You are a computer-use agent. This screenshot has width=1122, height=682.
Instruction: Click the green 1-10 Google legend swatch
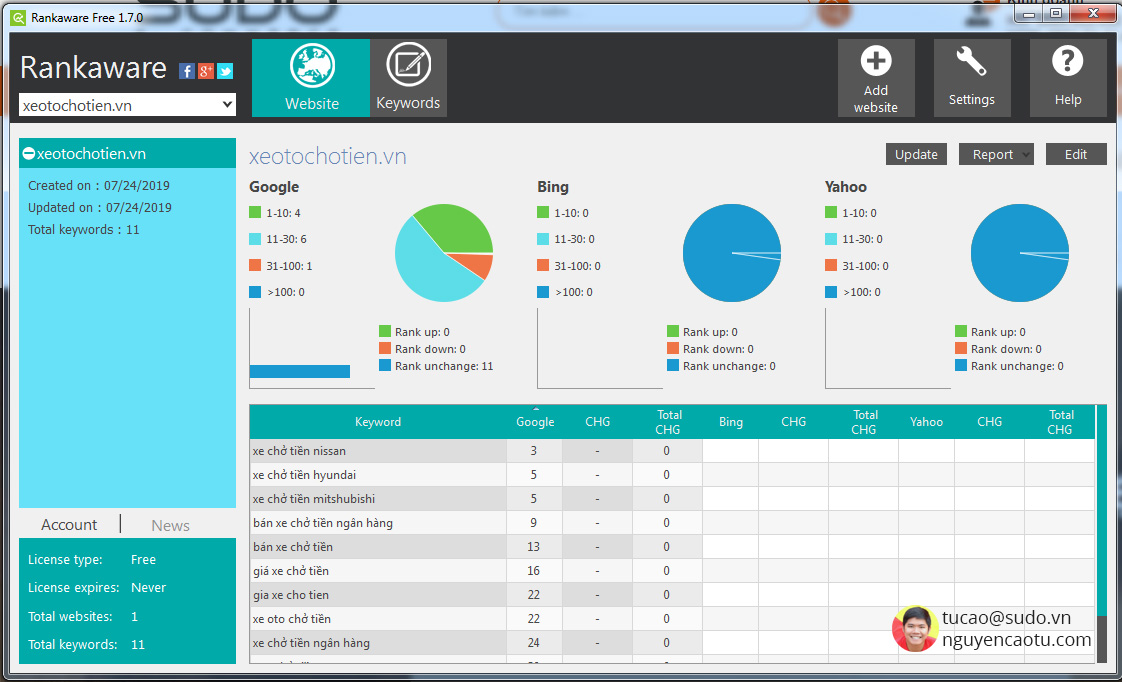(x=255, y=213)
